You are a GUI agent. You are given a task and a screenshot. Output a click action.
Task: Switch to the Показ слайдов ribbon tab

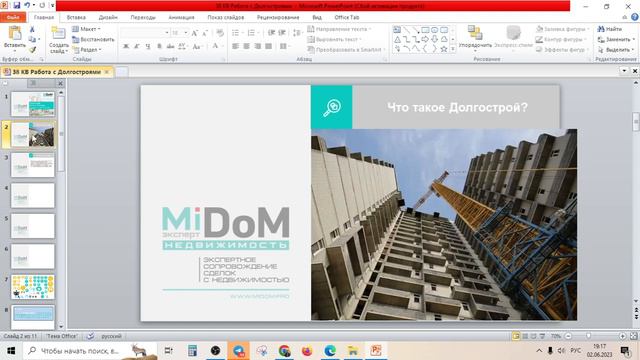[226, 17]
